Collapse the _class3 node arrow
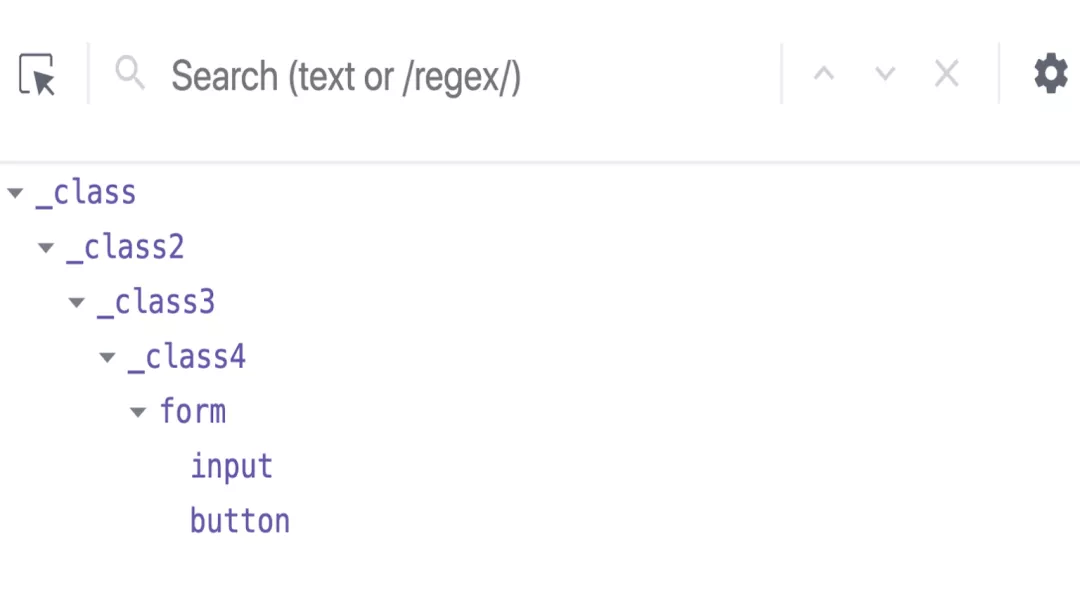 click(x=77, y=303)
